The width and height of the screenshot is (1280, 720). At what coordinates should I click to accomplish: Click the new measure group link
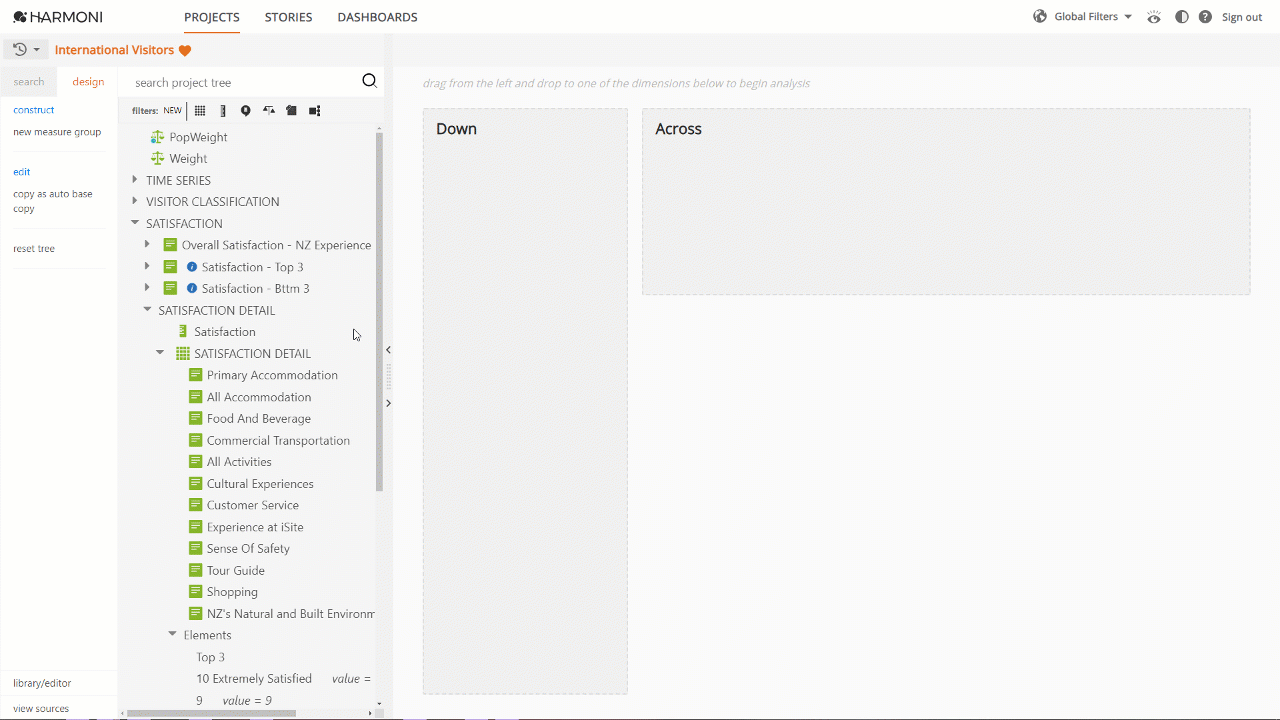click(56, 131)
